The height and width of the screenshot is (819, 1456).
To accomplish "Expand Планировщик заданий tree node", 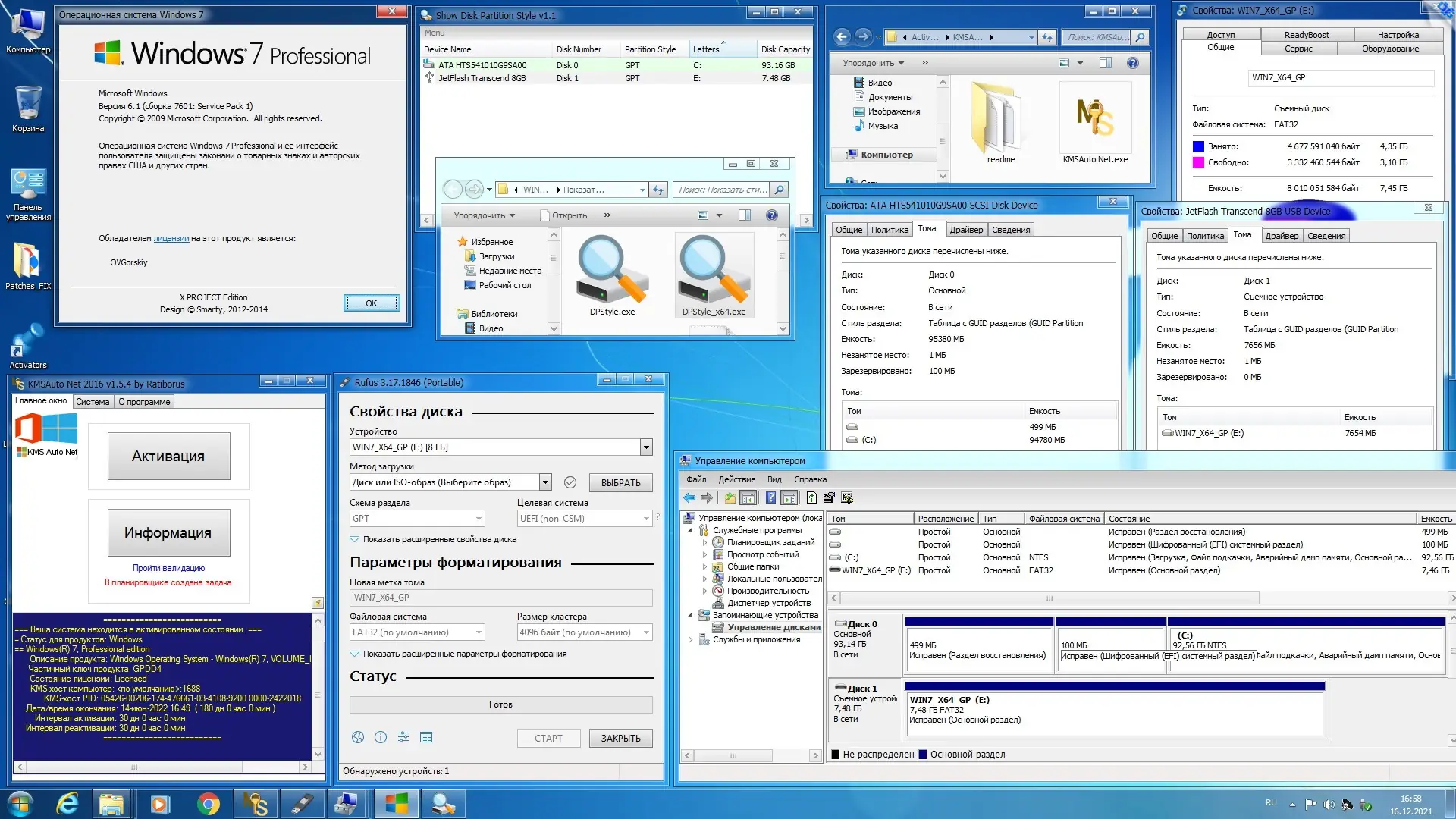I will [x=704, y=543].
